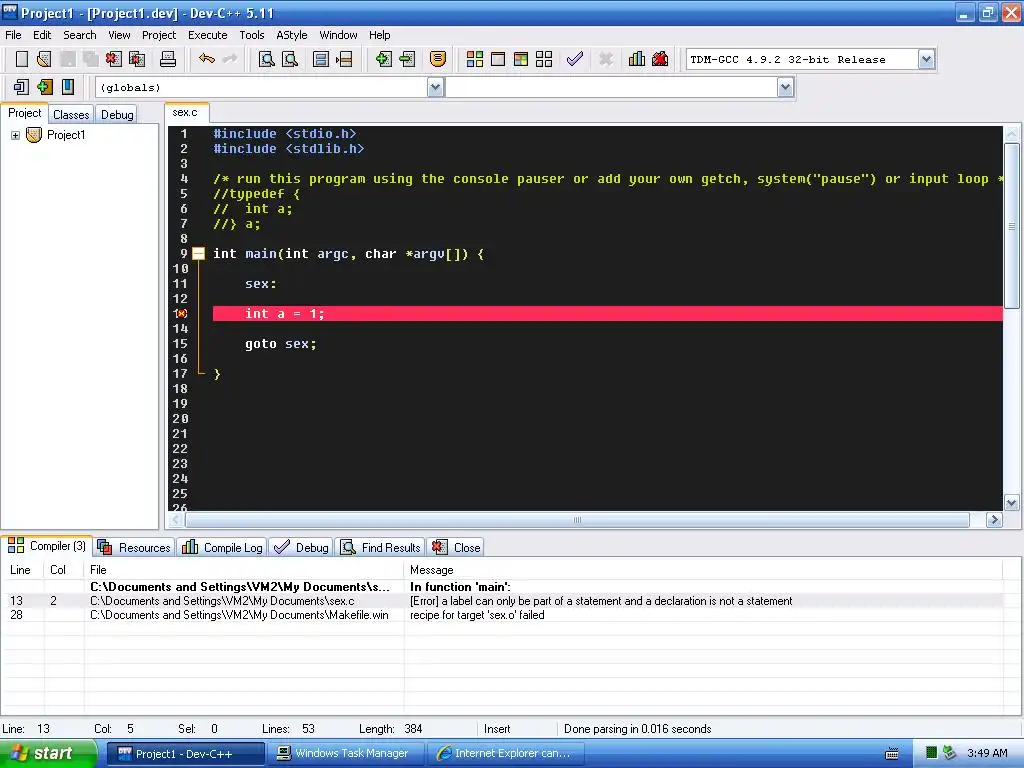Click the File column header
The height and width of the screenshot is (768, 1024).
coord(244,570)
